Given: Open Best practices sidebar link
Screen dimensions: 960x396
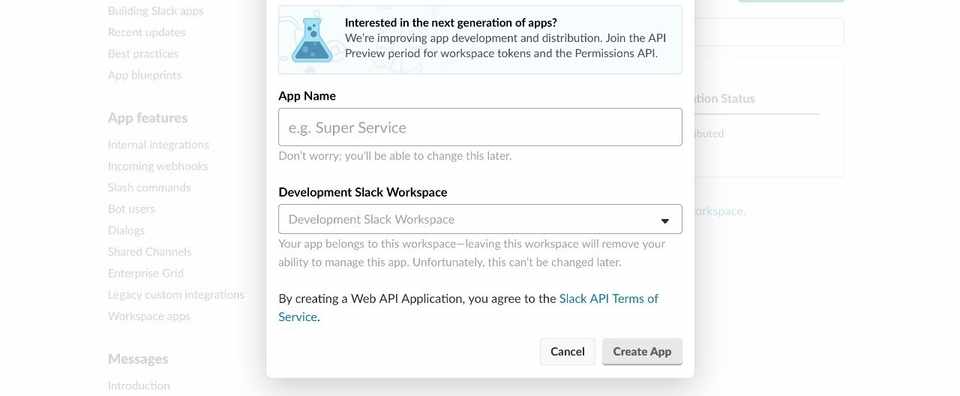Looking at the screenshot, I should coord(143,54).
